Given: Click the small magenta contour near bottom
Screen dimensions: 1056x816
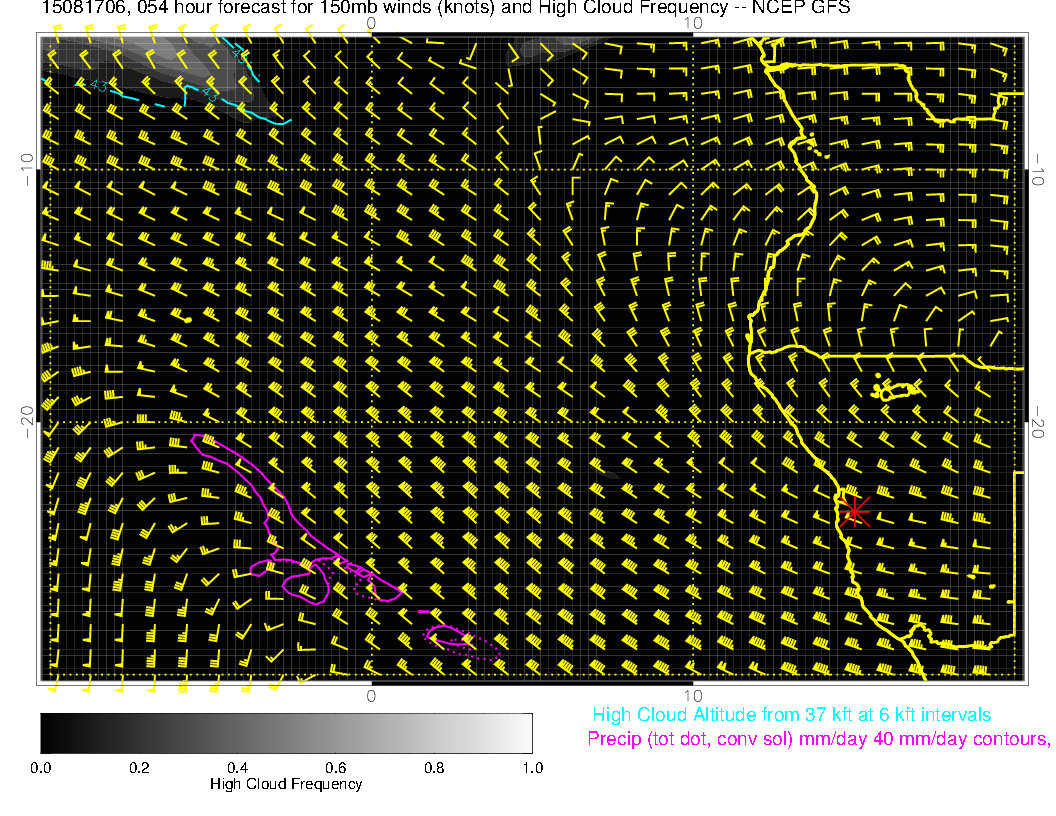Looking at the screenshot, I should point(447,637).
